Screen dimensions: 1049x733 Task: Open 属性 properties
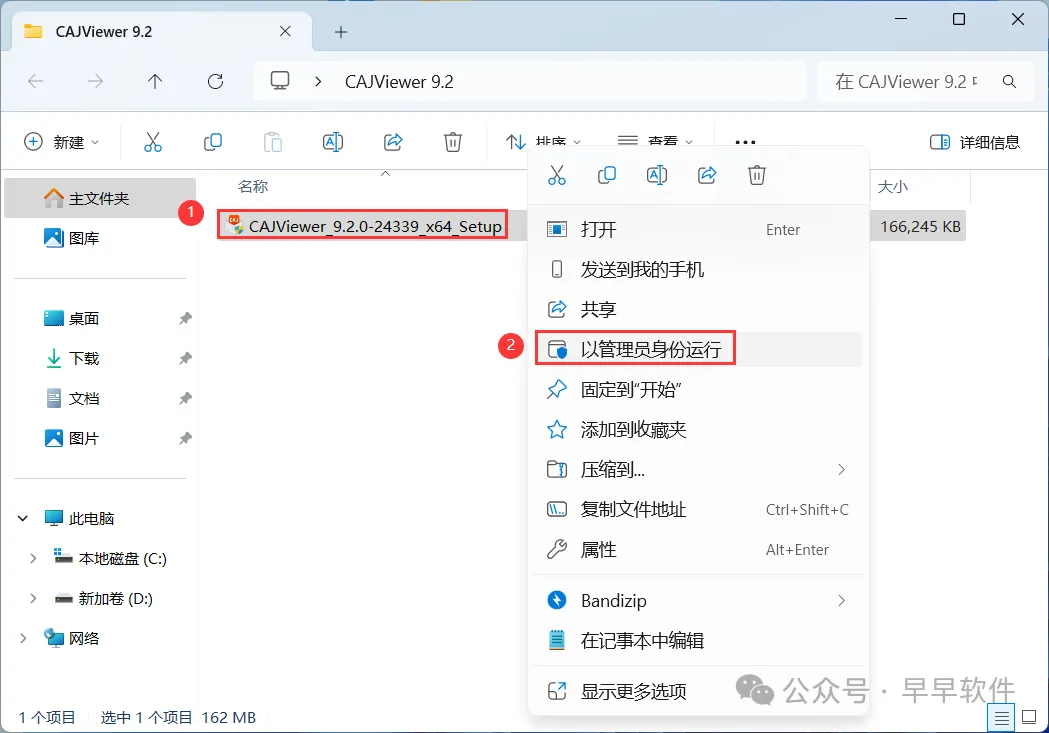(698, 550)
